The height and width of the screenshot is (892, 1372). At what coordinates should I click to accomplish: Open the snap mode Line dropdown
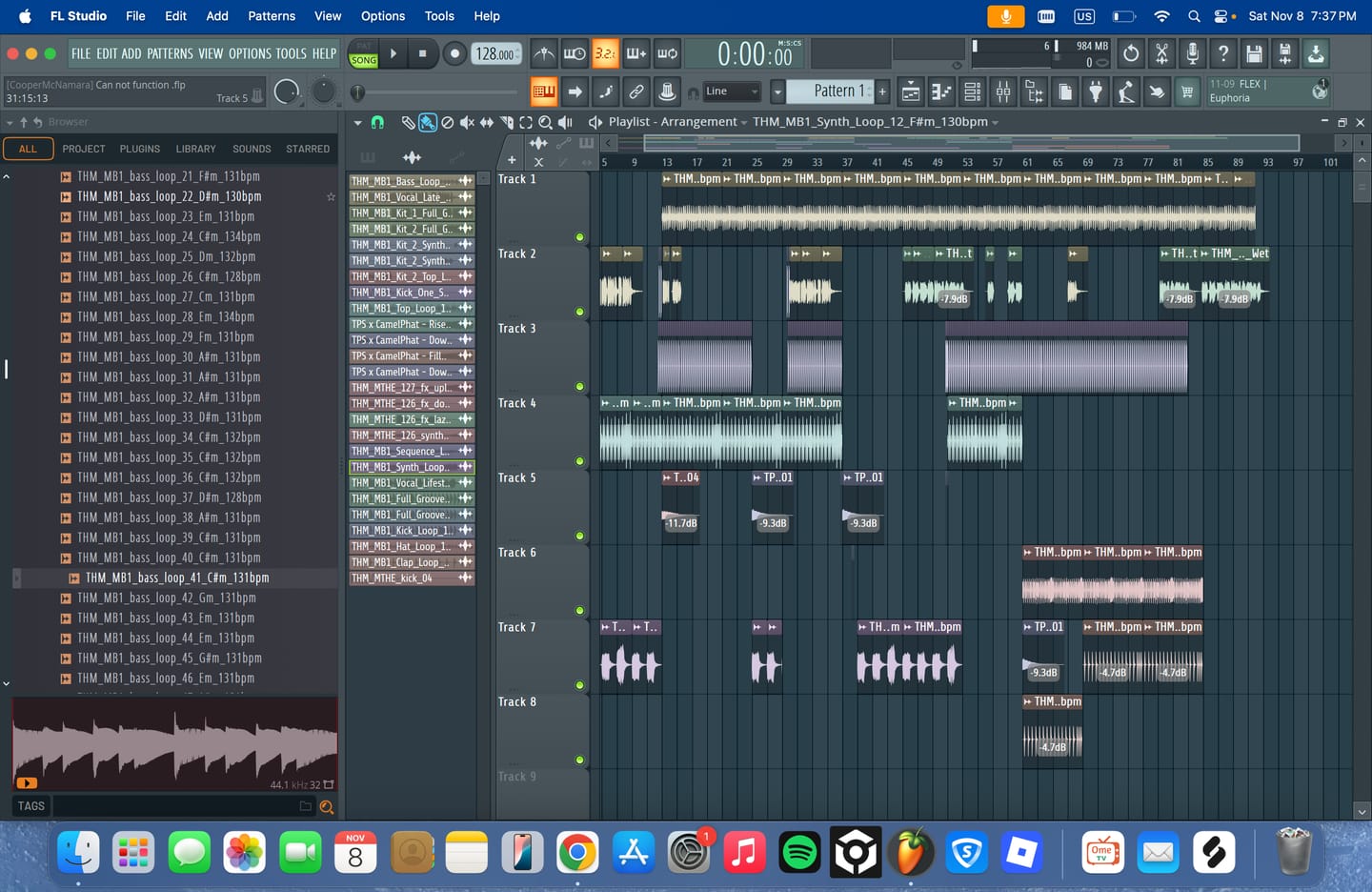click(x=731, y=91)
